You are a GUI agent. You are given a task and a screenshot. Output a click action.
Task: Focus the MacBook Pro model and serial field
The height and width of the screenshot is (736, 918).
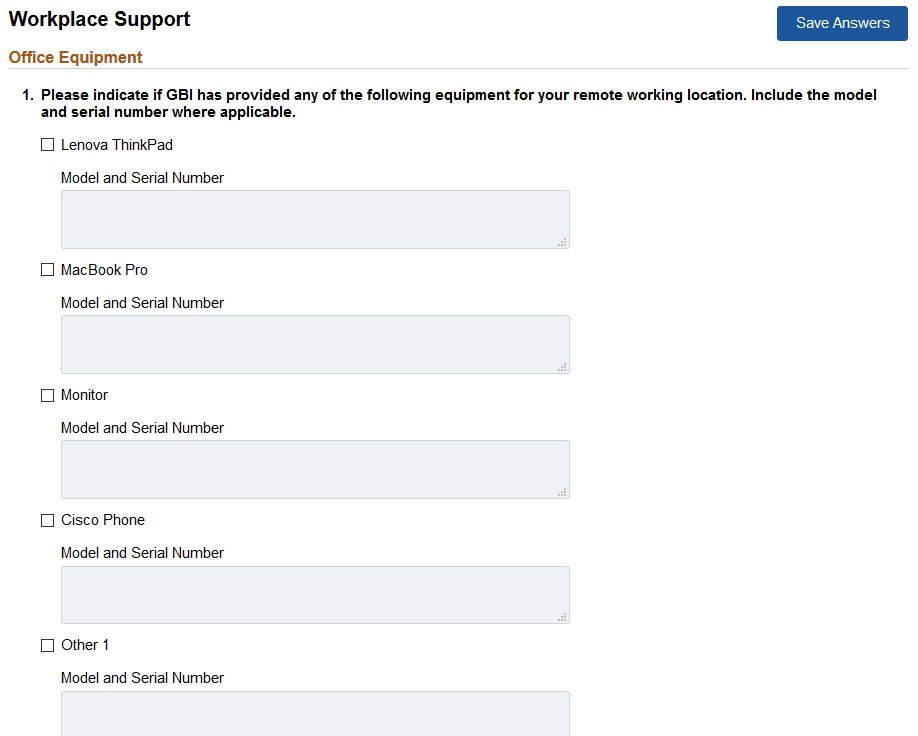[315, 343]
